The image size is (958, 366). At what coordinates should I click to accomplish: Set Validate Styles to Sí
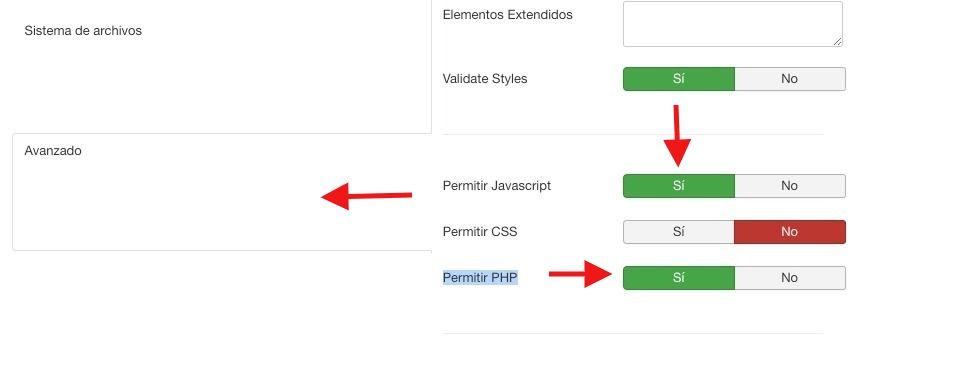point(679,79)
